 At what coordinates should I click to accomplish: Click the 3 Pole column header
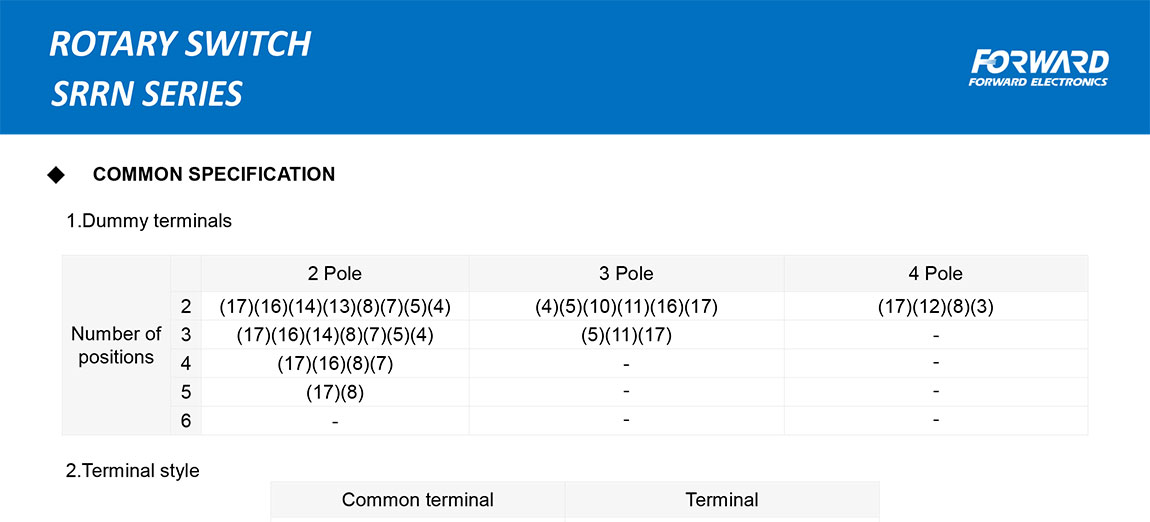(x=626, y=273)
